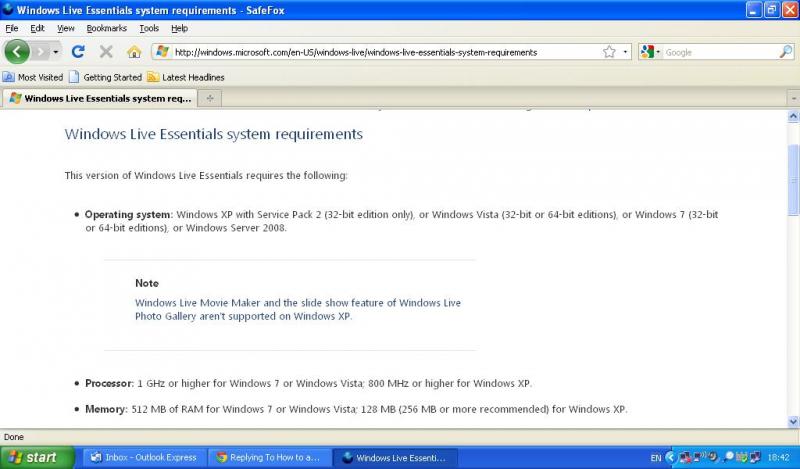This screenshot has width=800, height=469.
Task: Open the Google search engine selector dropdown
Action: point(650,52)
